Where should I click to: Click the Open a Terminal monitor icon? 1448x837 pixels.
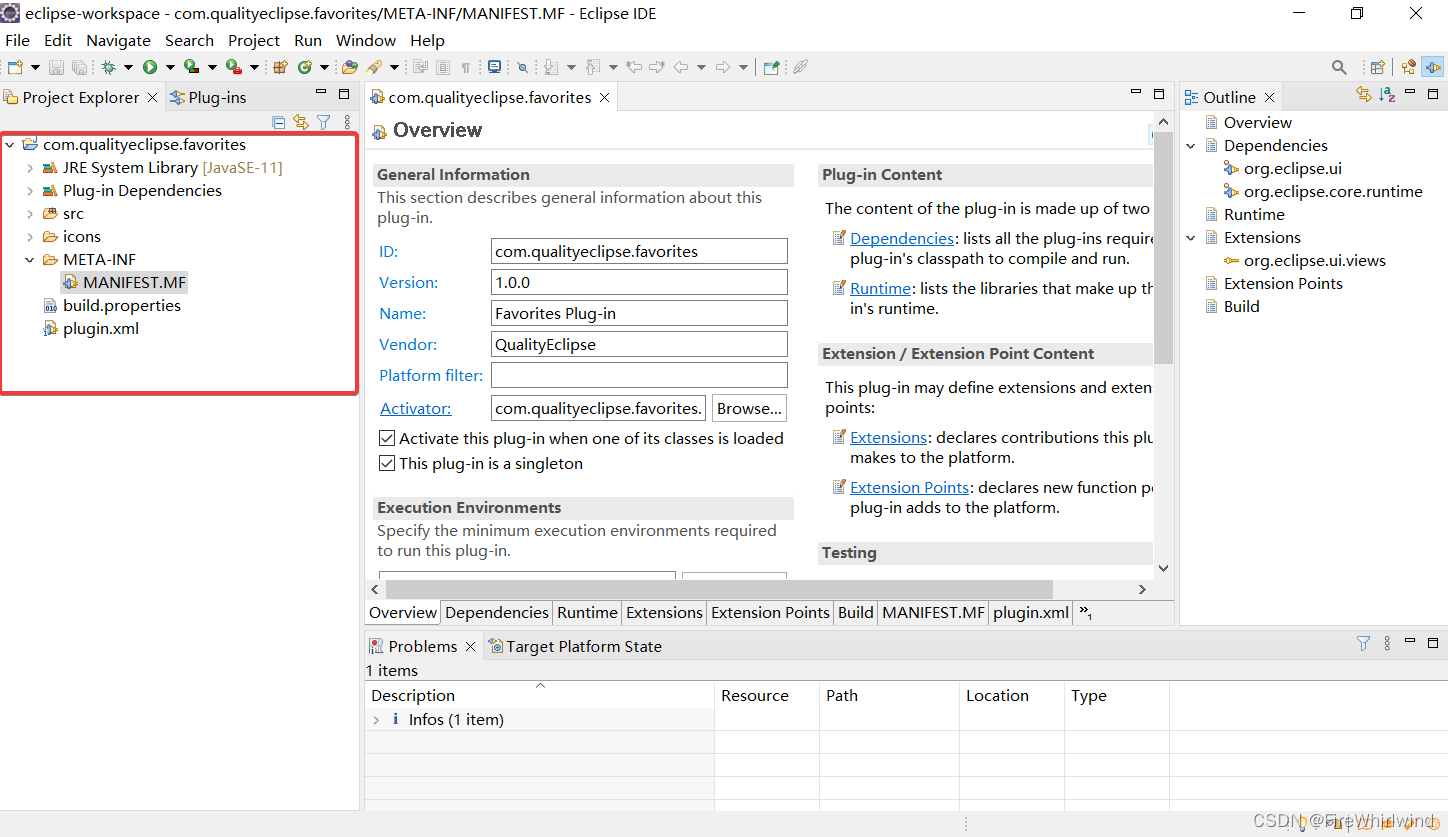coord(494,67)
